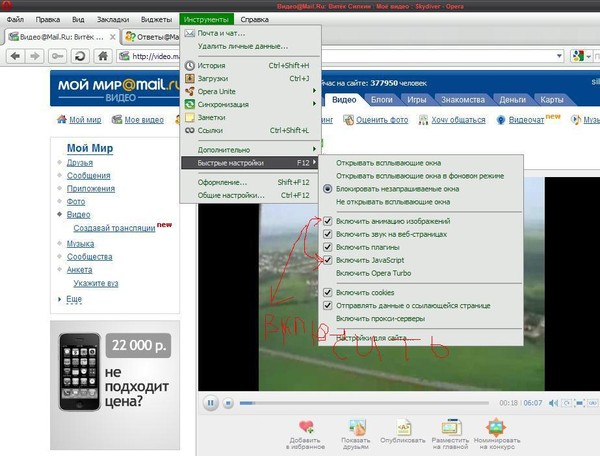Close the Видео@Mail.Ru tab
Image resolution: width=600 pixels, height=456 pixels.
point(112,37)
